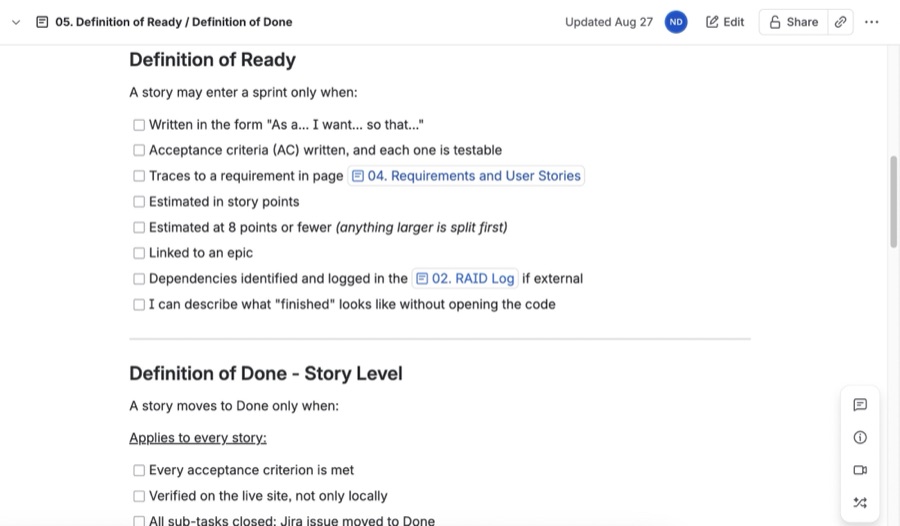The width and height of the screenshot is (900, 526).
Task: Show page info details icon
Action: [x=860, y=438]
